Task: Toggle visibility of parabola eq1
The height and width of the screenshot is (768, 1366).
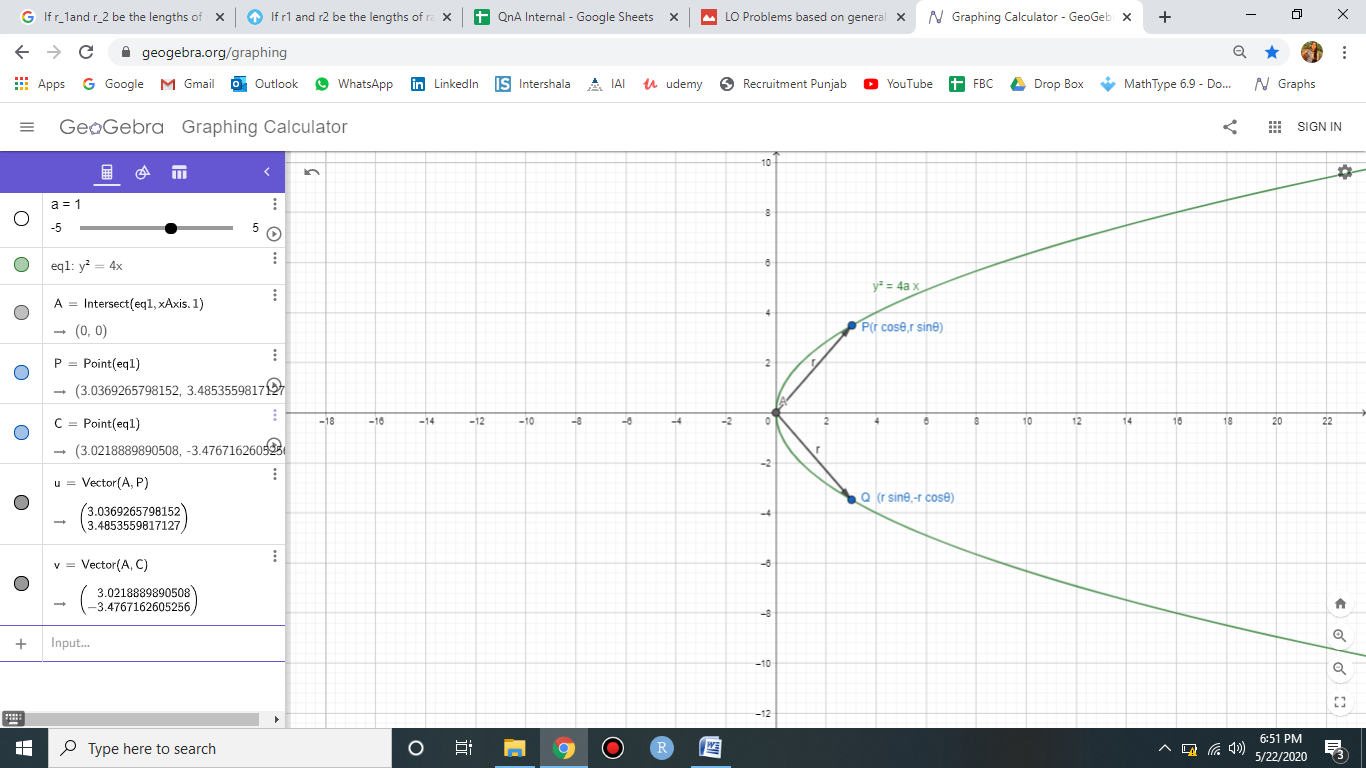Action: 21,265
